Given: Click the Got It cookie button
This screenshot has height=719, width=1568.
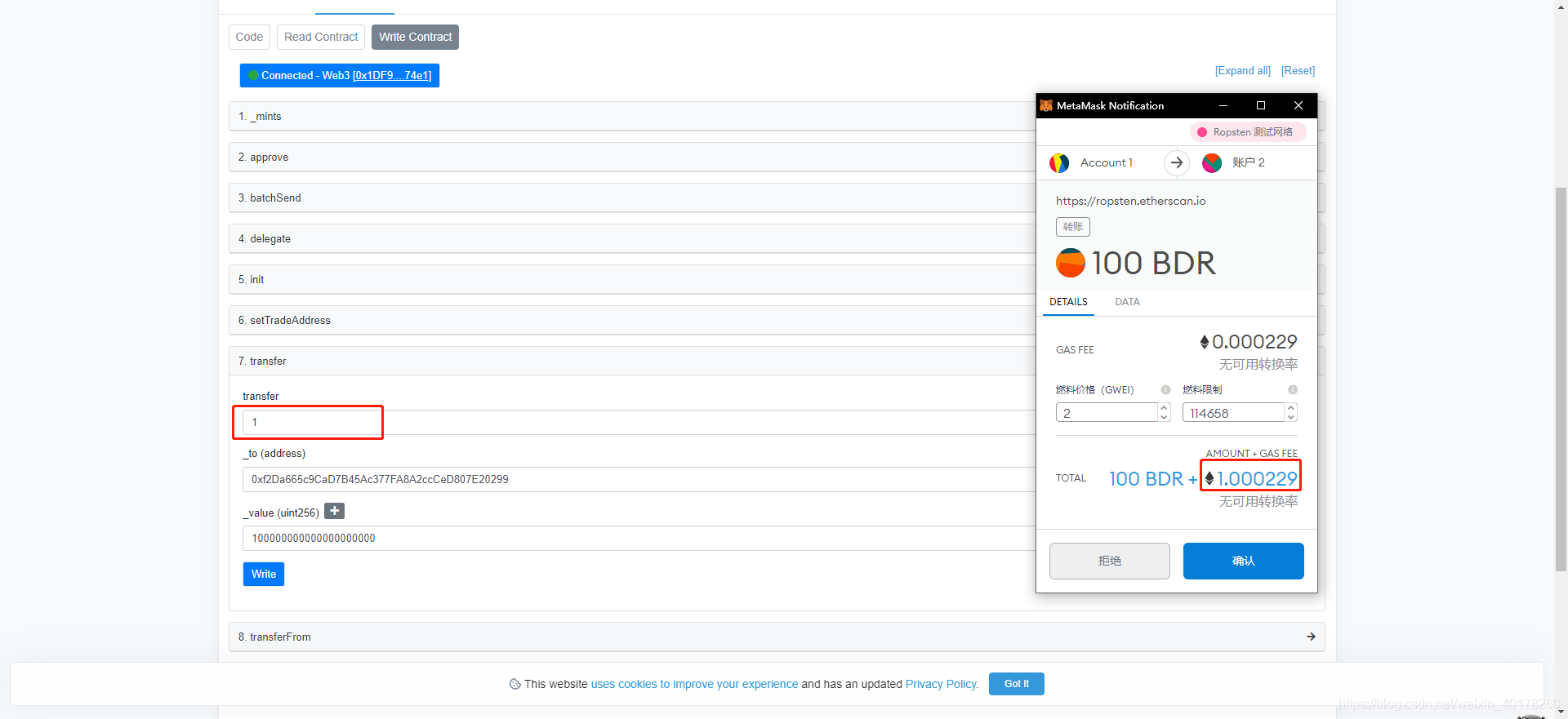Looking at the screenshot, I should click(x=1017, y=684).
